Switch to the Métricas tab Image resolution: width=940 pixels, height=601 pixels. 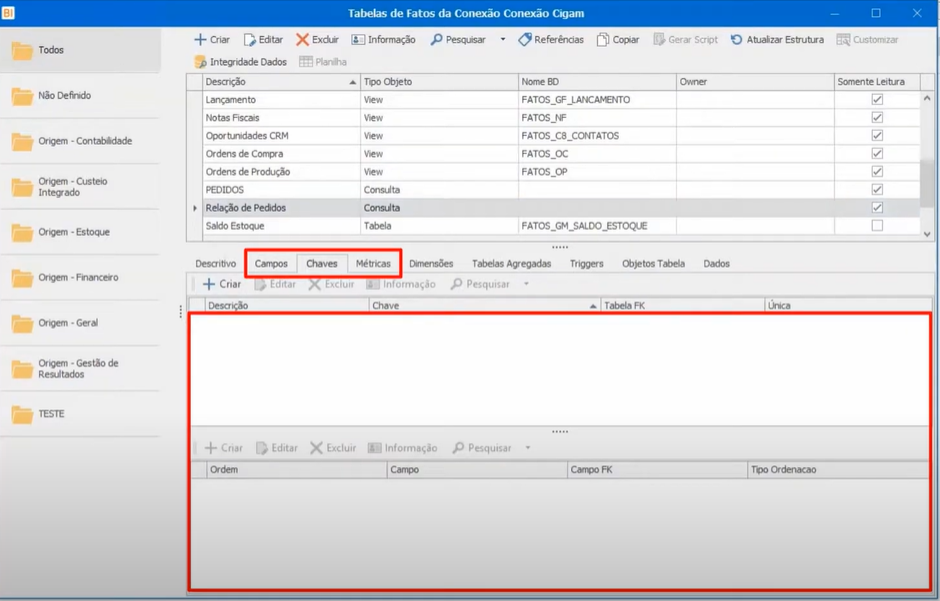click(x=373, y=264)
